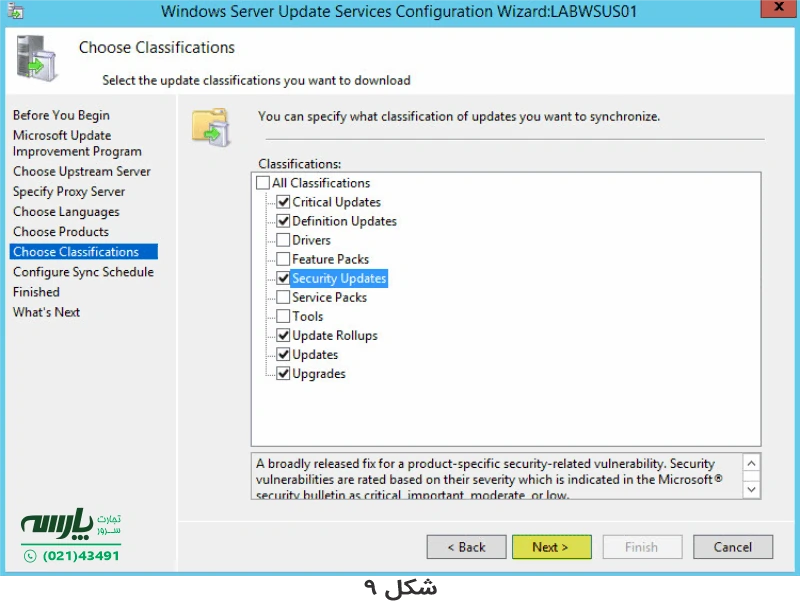Click the description box scroll down arrow

click(751, 489)
